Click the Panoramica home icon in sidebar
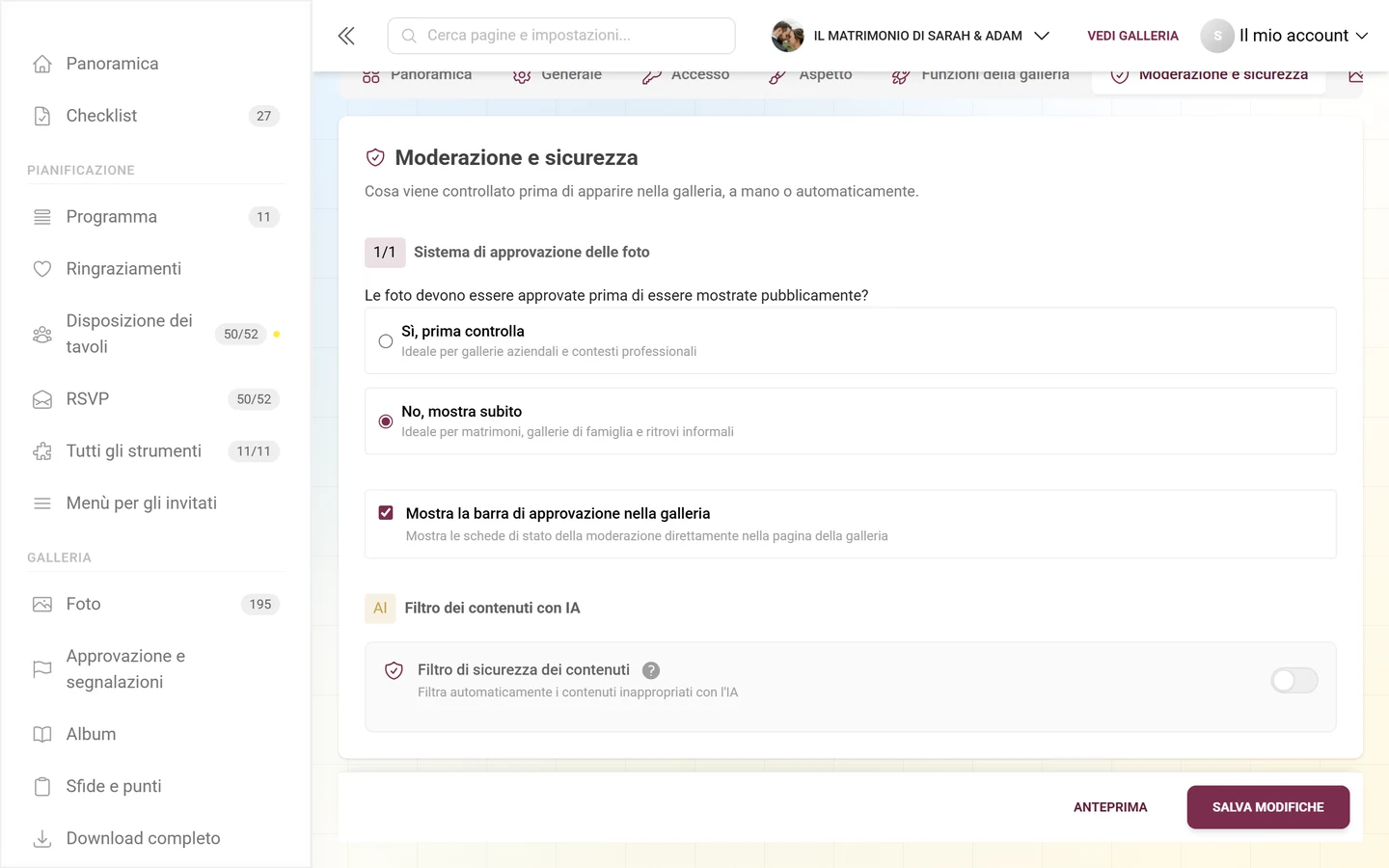 (x=42, y=64)
